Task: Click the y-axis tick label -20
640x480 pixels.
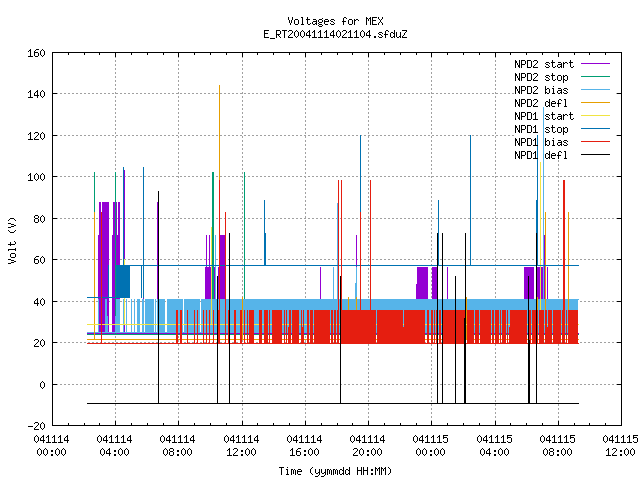Action: pos(36,426)
